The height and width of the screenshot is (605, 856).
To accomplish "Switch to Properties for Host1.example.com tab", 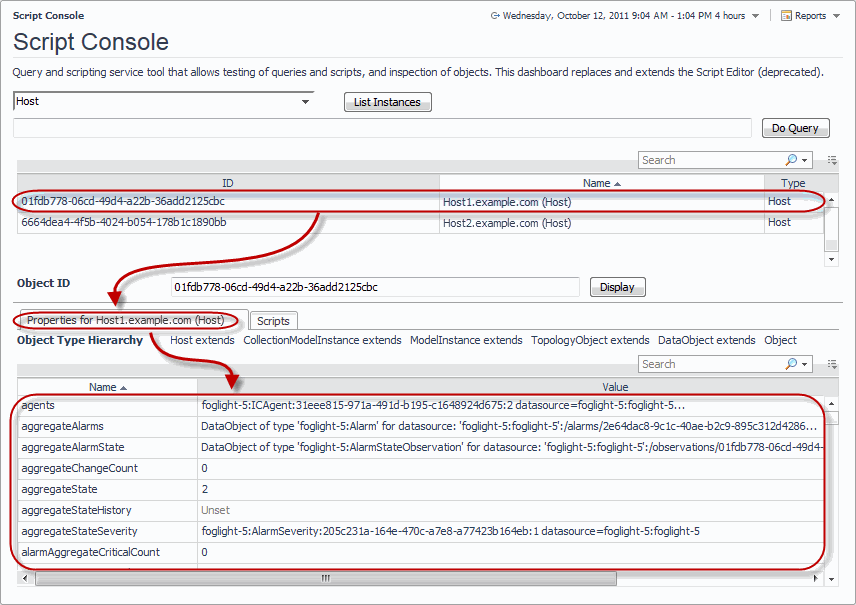I will point(126,320).
